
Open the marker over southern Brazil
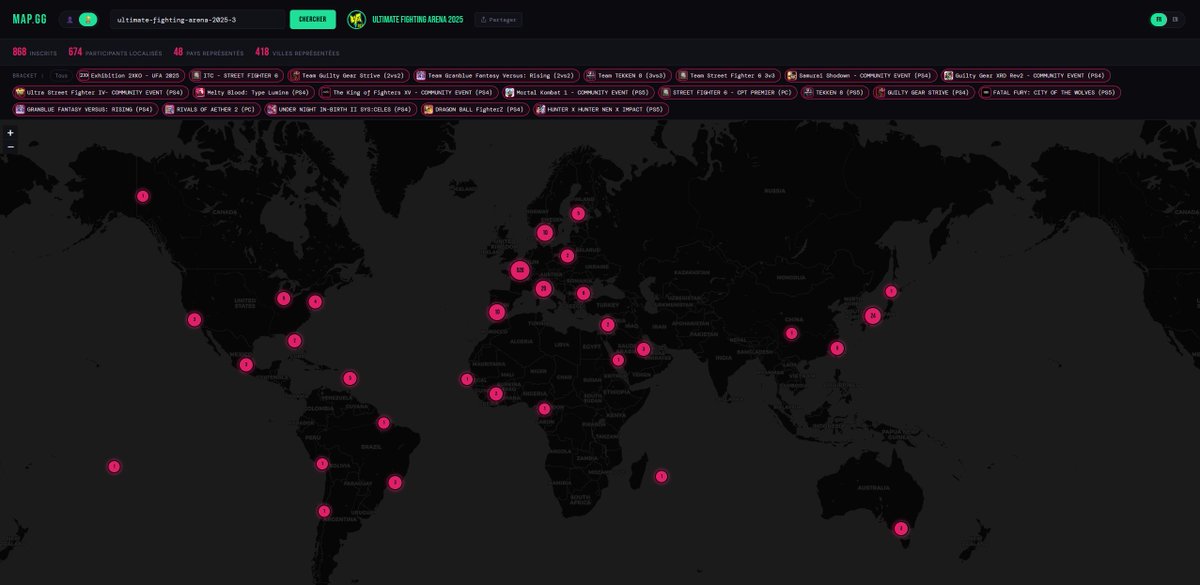pos(395,482)
